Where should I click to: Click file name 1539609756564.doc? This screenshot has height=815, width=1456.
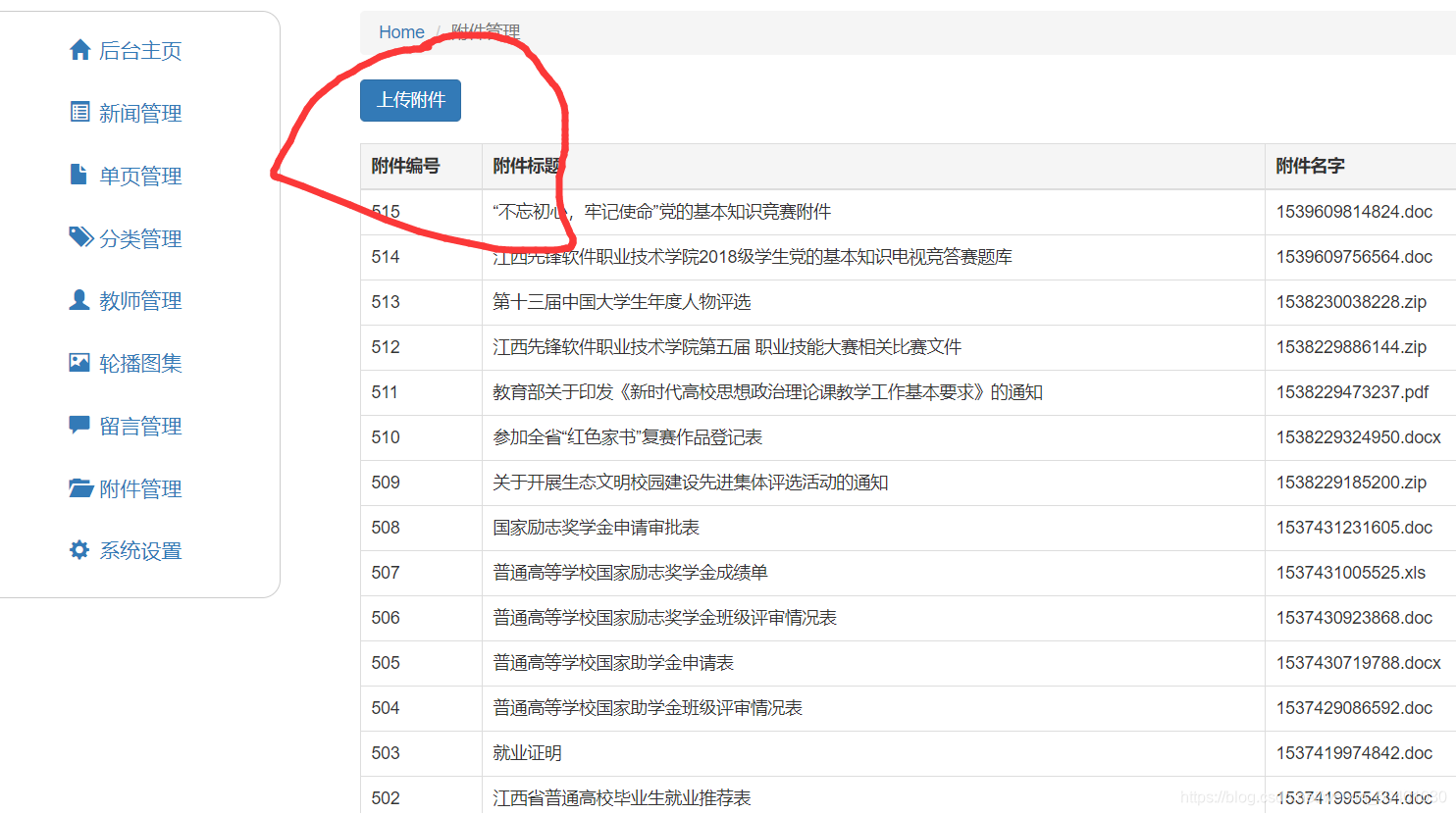1354,257
